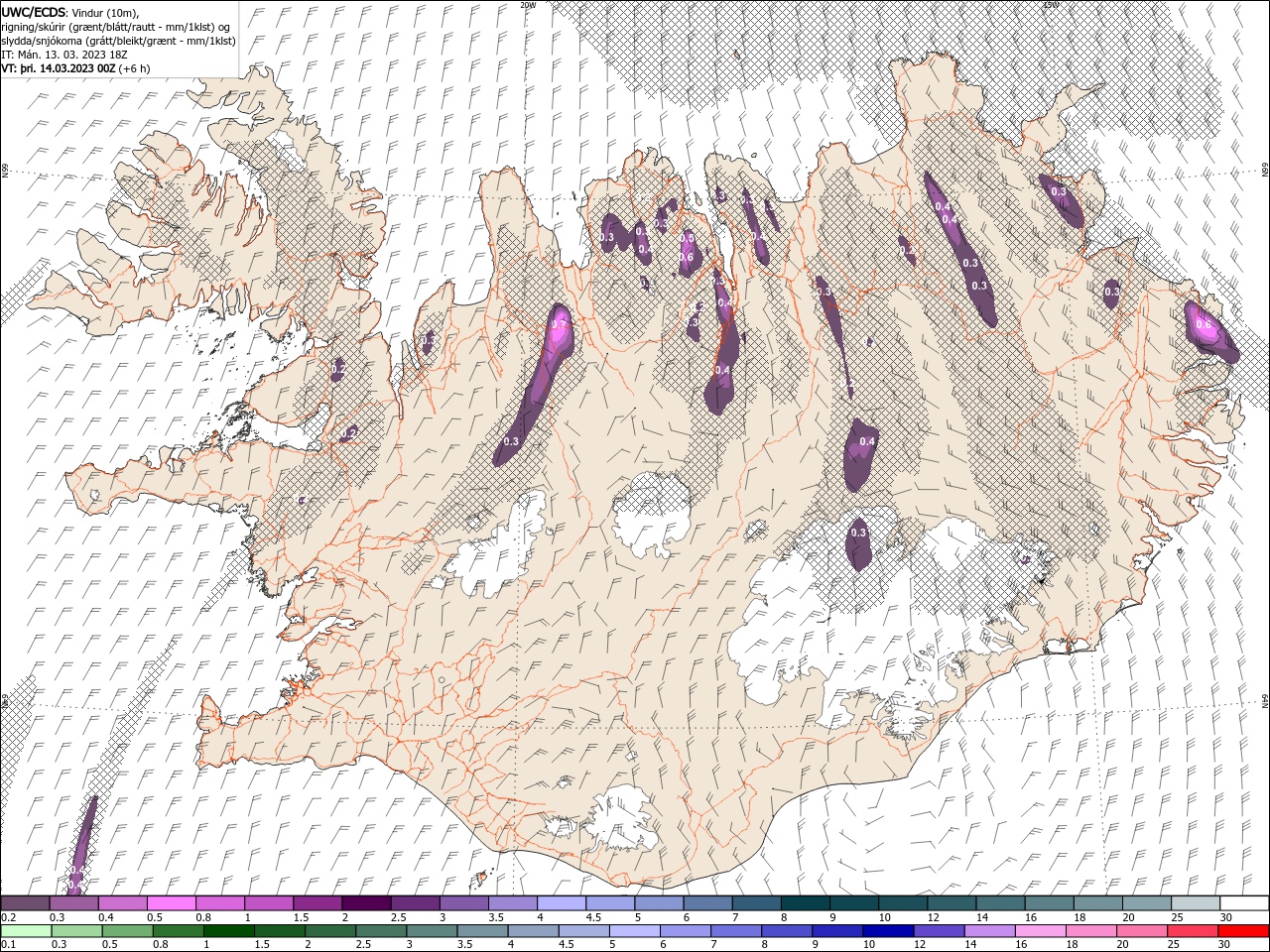Click the 20W longitude label on the map's upper border
Screen dimensions: 1270x952
528,5
